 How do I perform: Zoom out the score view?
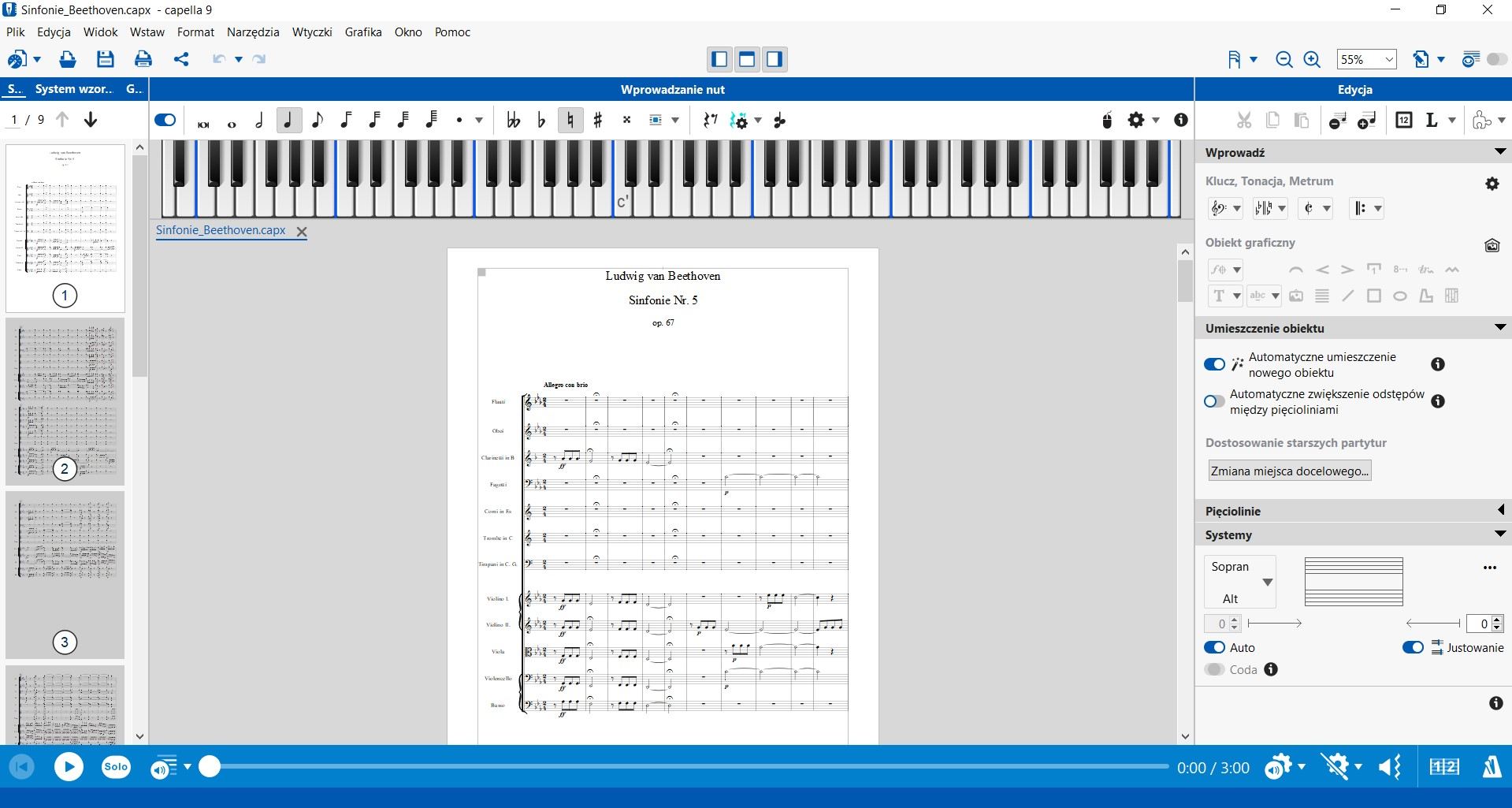point(1284,60)
